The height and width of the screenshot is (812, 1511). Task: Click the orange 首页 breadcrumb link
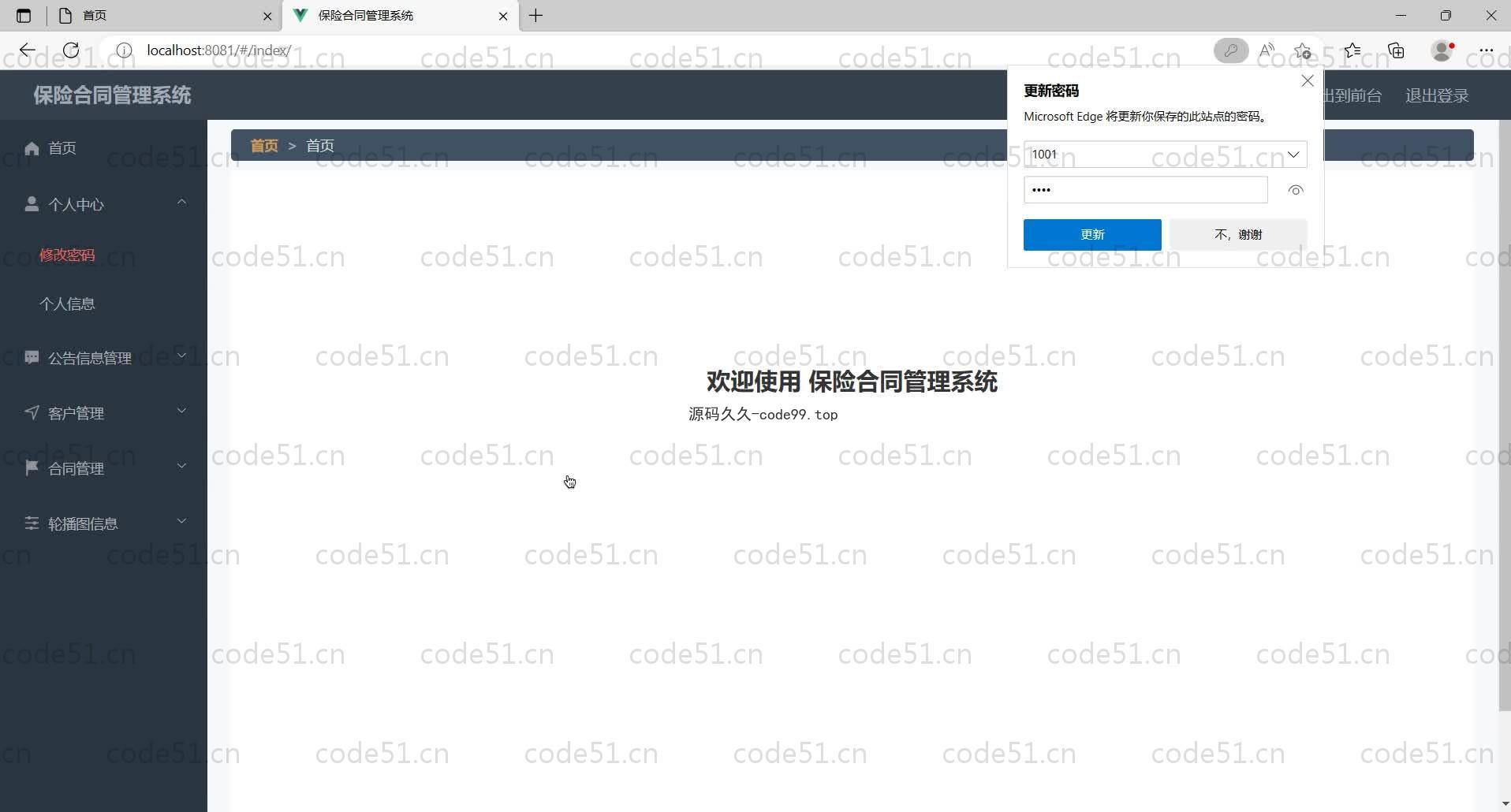tap(264, 146)
